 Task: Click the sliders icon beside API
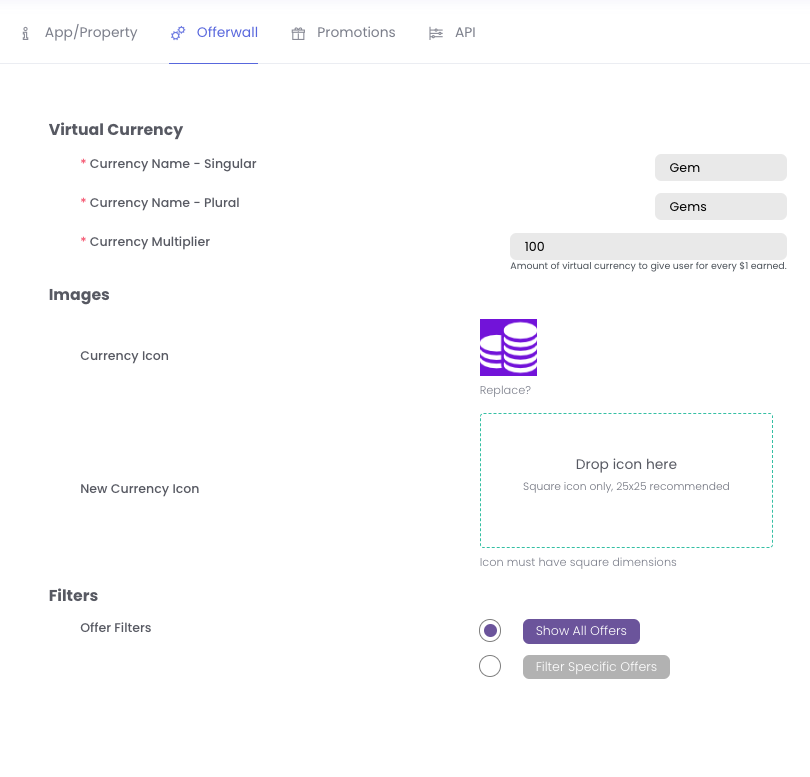coord(435,34)
